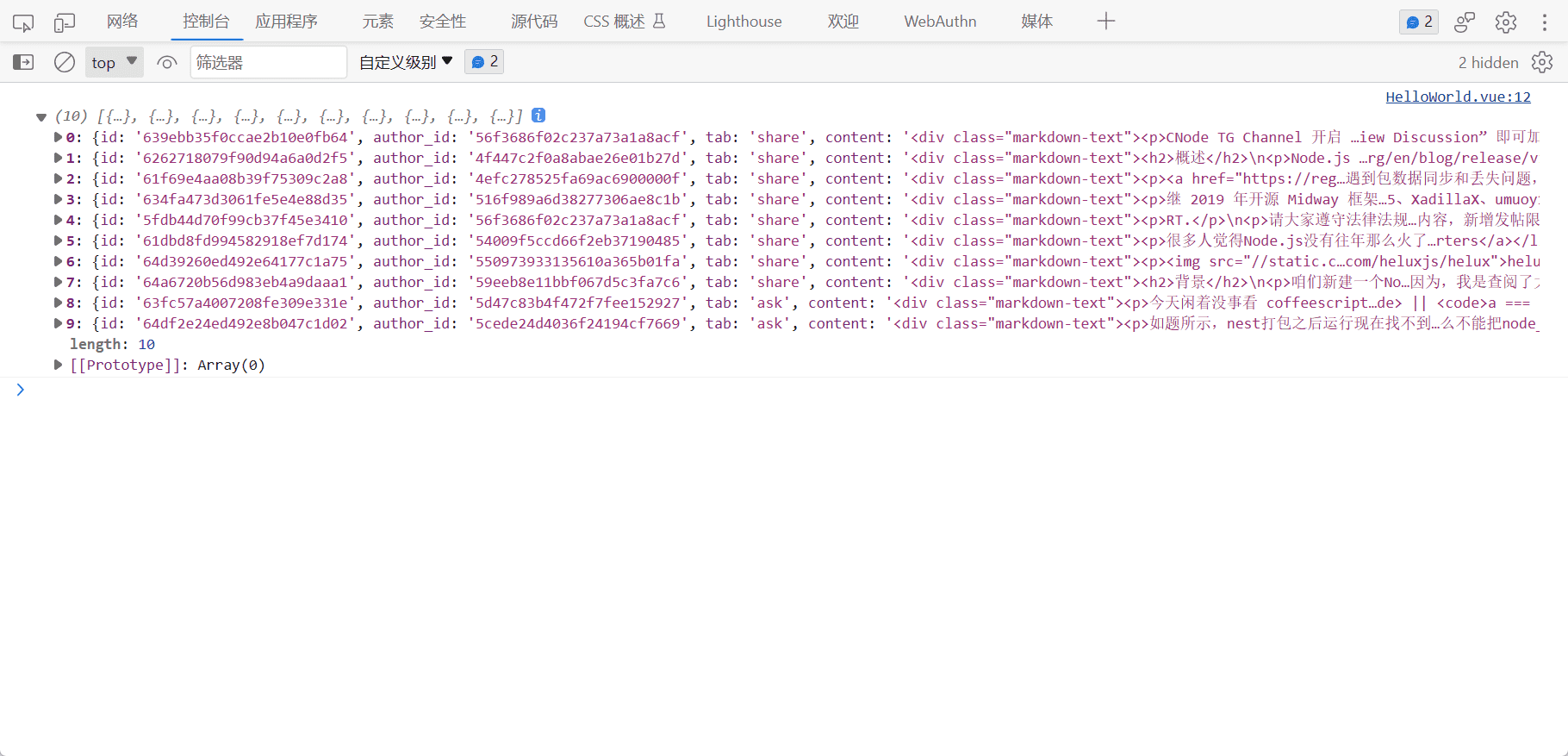Select the 媒体 tab
Screen dimensions: 1568x756
click(x=1037, y=22)
